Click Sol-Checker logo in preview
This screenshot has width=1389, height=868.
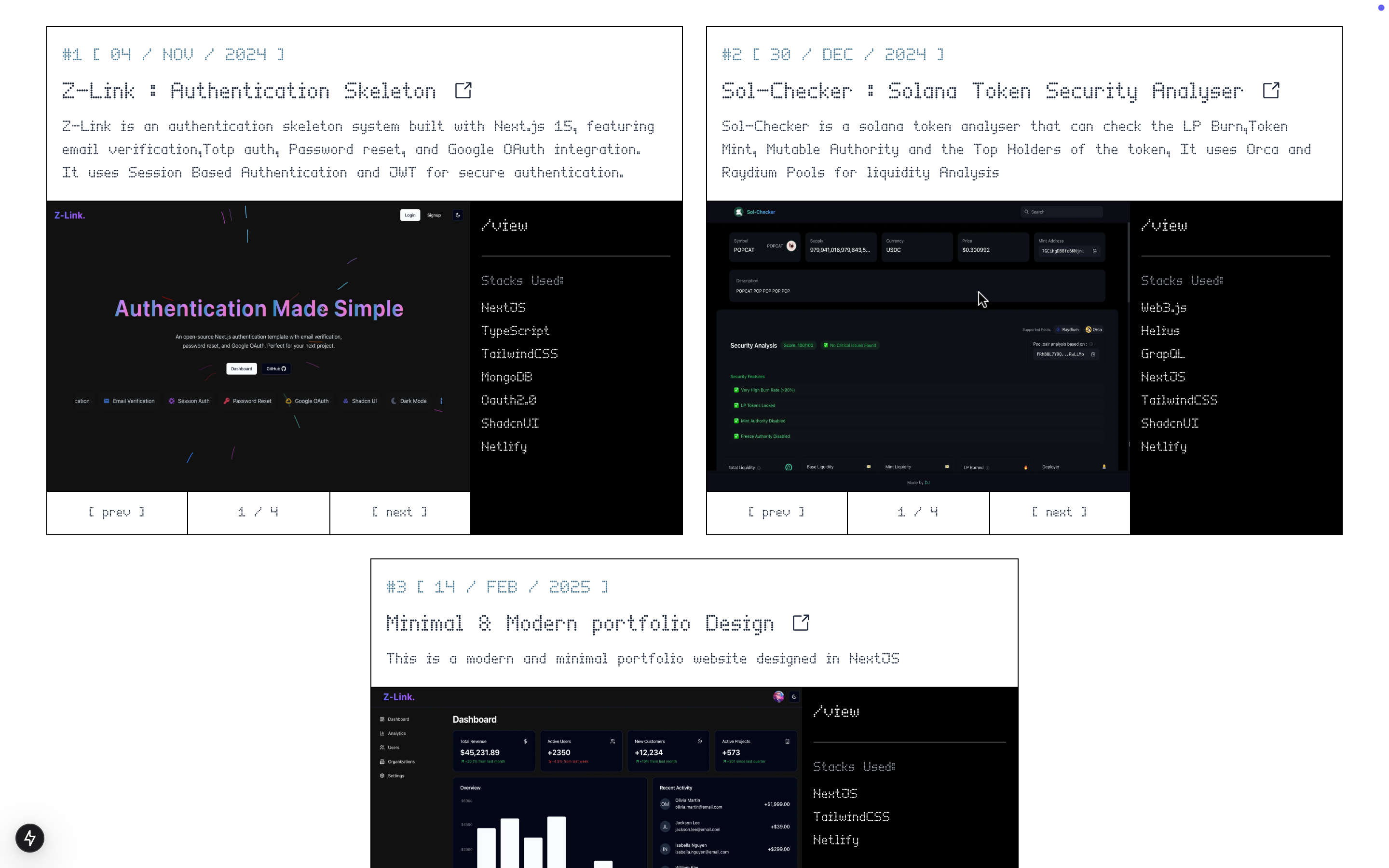click(739, 212)
